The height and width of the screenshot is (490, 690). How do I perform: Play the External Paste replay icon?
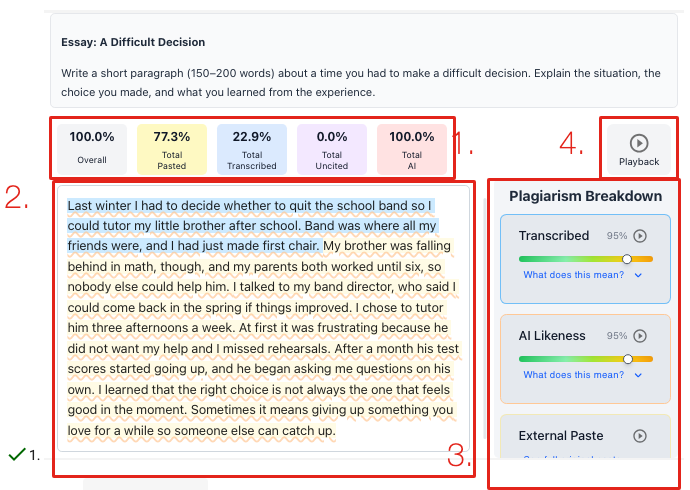click(x=640, y=436)
